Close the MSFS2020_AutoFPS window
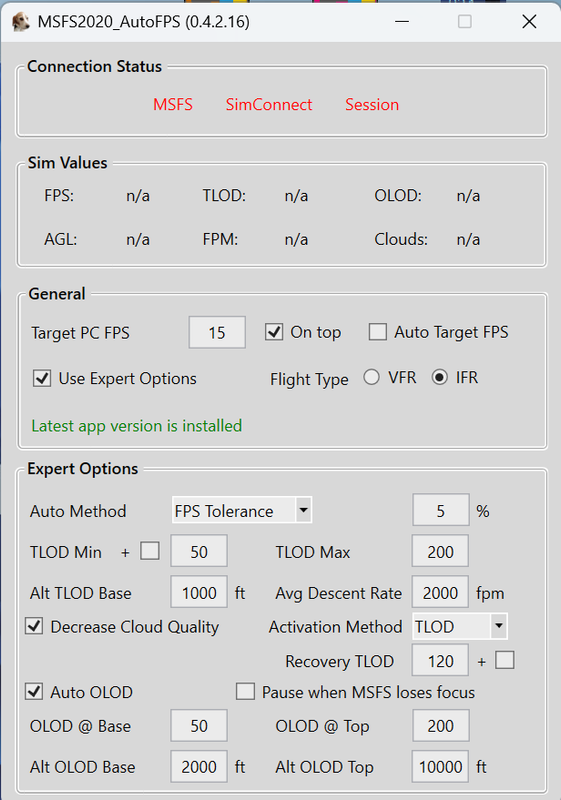 (529, 22)
